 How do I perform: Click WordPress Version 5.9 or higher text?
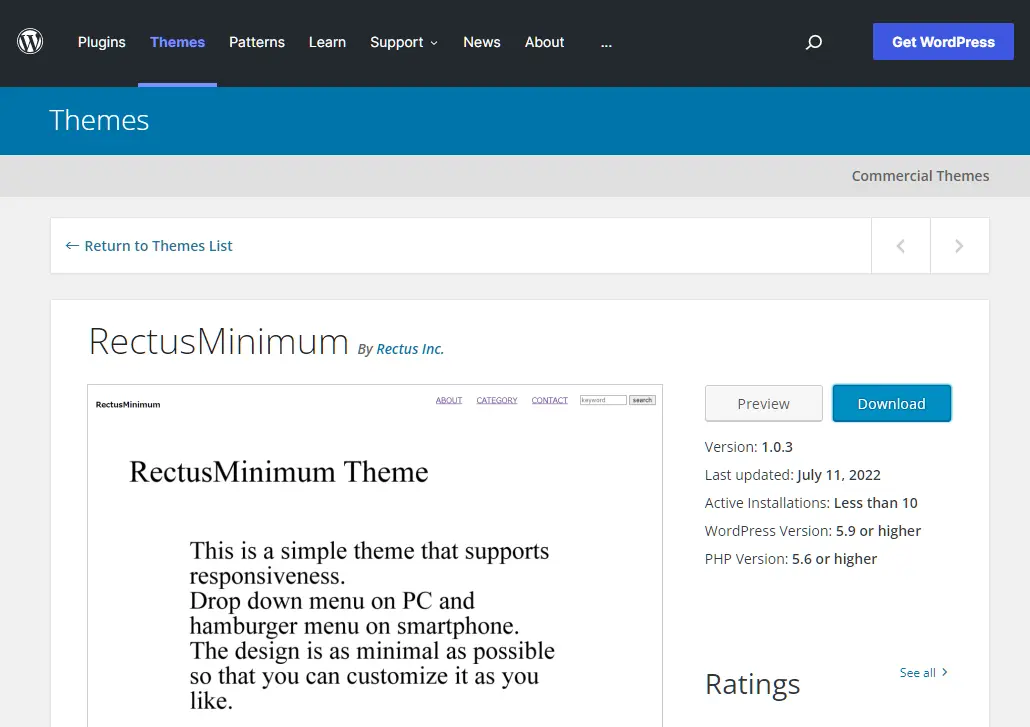(x=813, y=531)
